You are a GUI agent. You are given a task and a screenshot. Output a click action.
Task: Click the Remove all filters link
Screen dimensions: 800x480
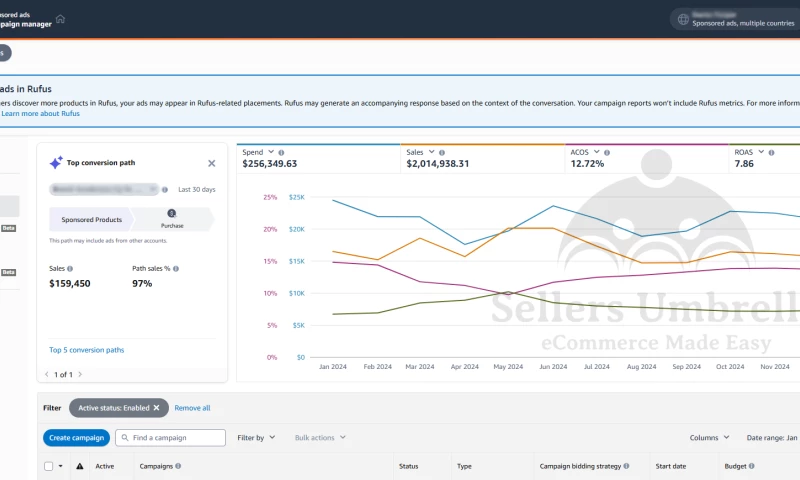(x=192, y=408)
